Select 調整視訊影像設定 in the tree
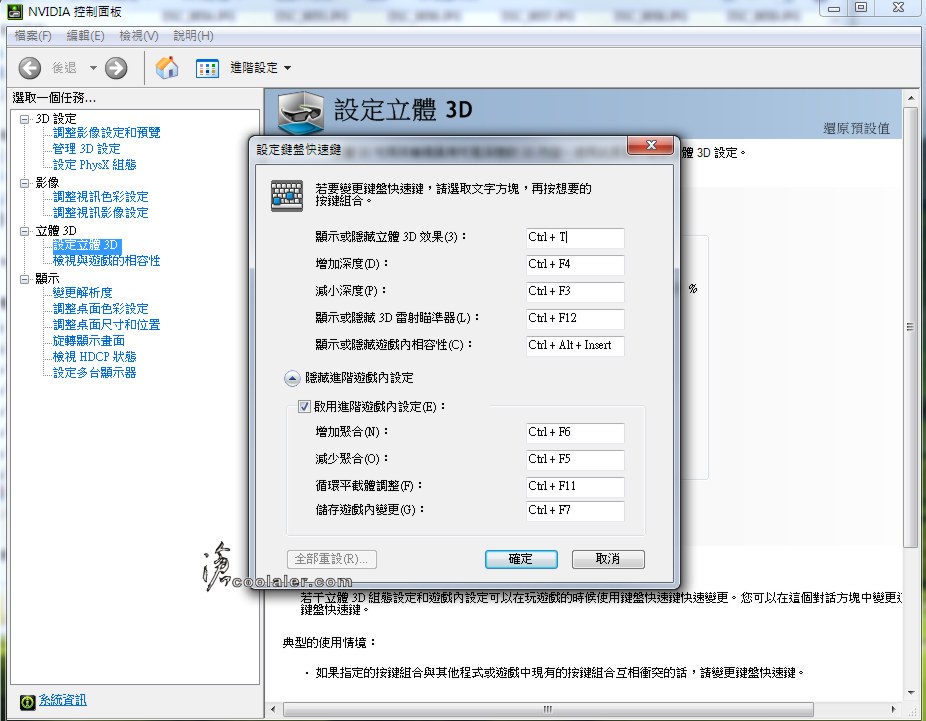This screenshot has width=926, height=721. click(x=100, y=213)
